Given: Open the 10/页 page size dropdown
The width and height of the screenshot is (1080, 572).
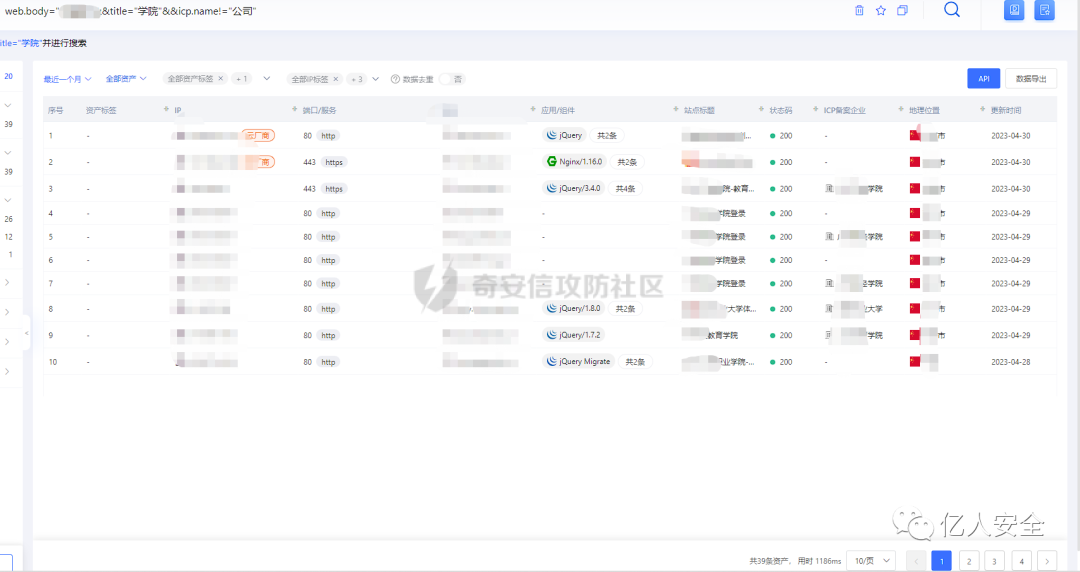Looking at the screenshot, I should [871, 561].
